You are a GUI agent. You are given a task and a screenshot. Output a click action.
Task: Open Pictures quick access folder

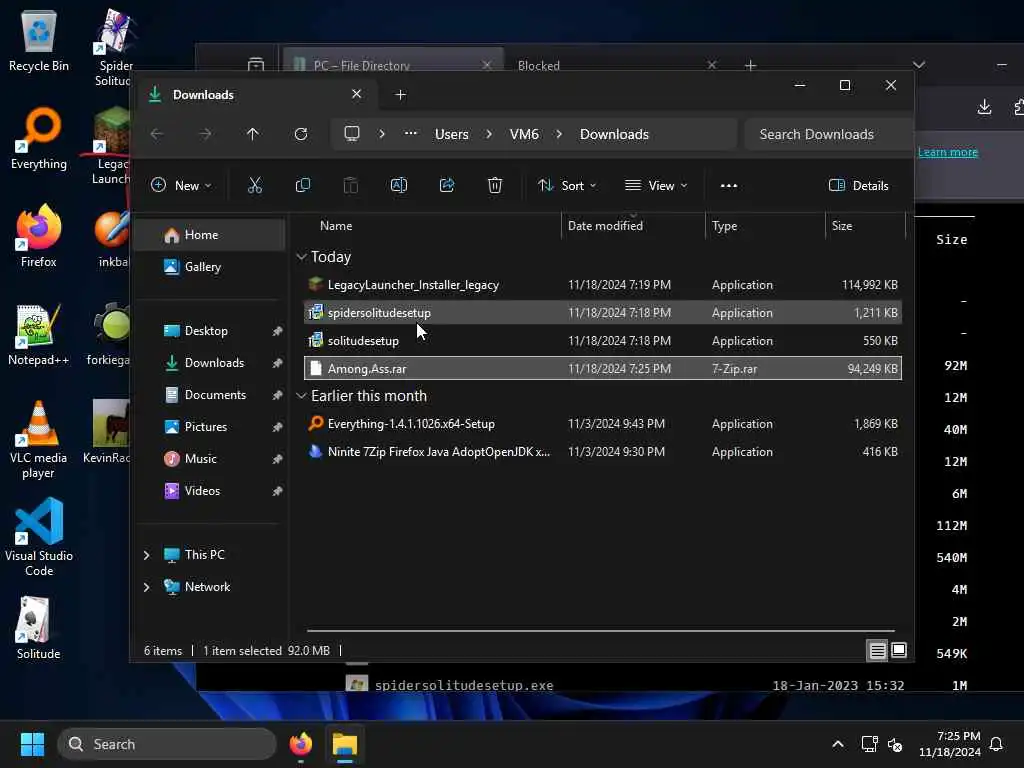[x=210, y=427]
